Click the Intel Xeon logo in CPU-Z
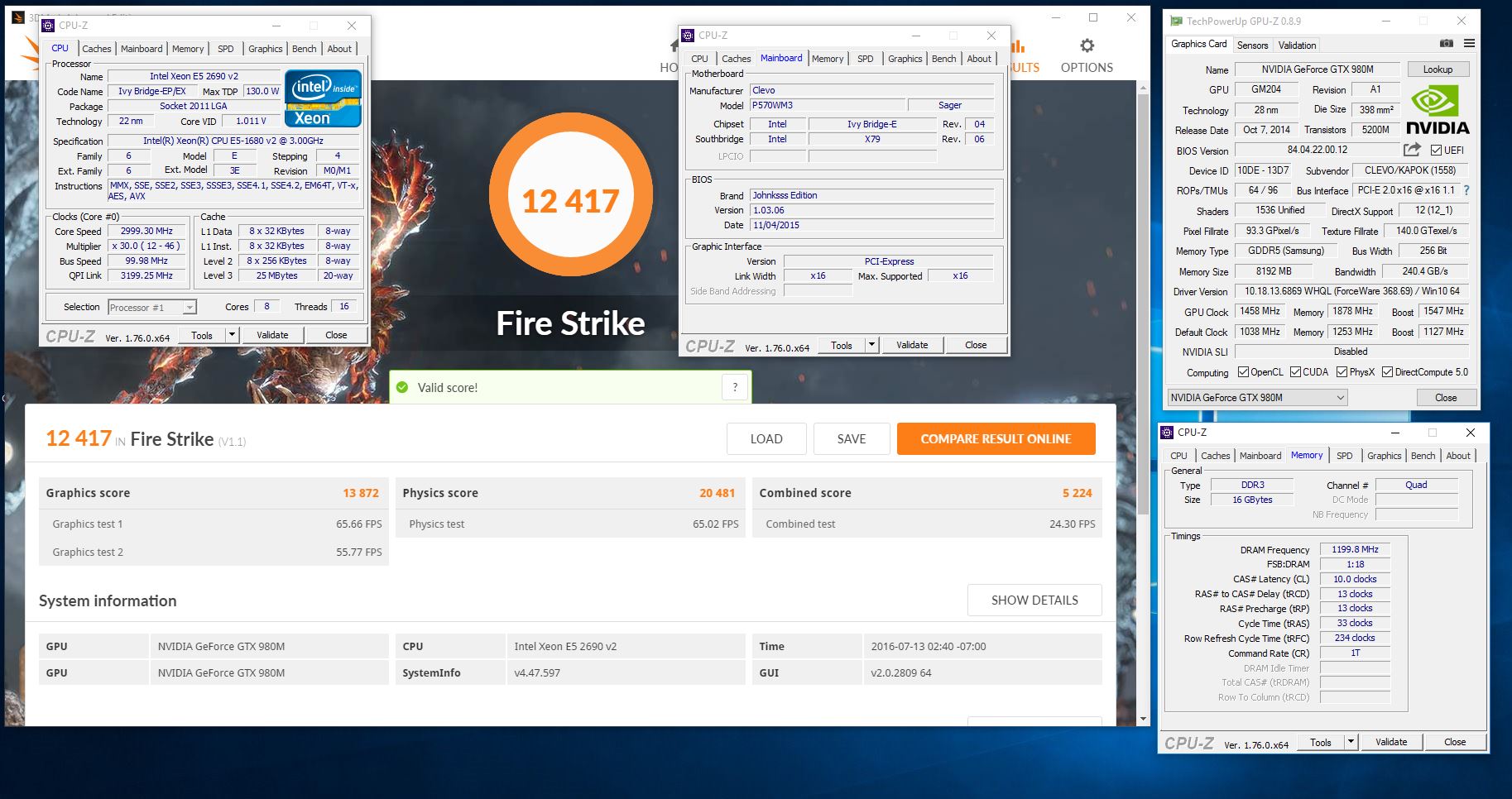Image resolution: width=1512 pixels, height=799 pixels. click(323, 98)
